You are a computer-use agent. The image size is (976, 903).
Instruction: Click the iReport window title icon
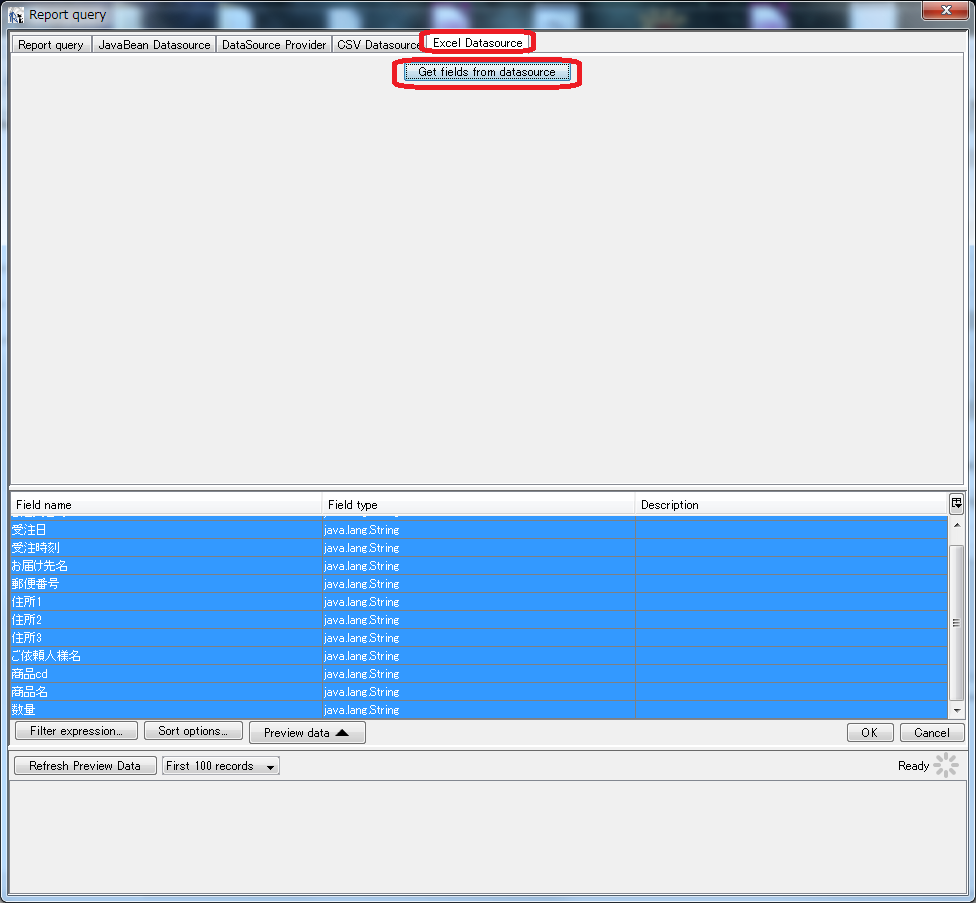(x=16, y=15)
